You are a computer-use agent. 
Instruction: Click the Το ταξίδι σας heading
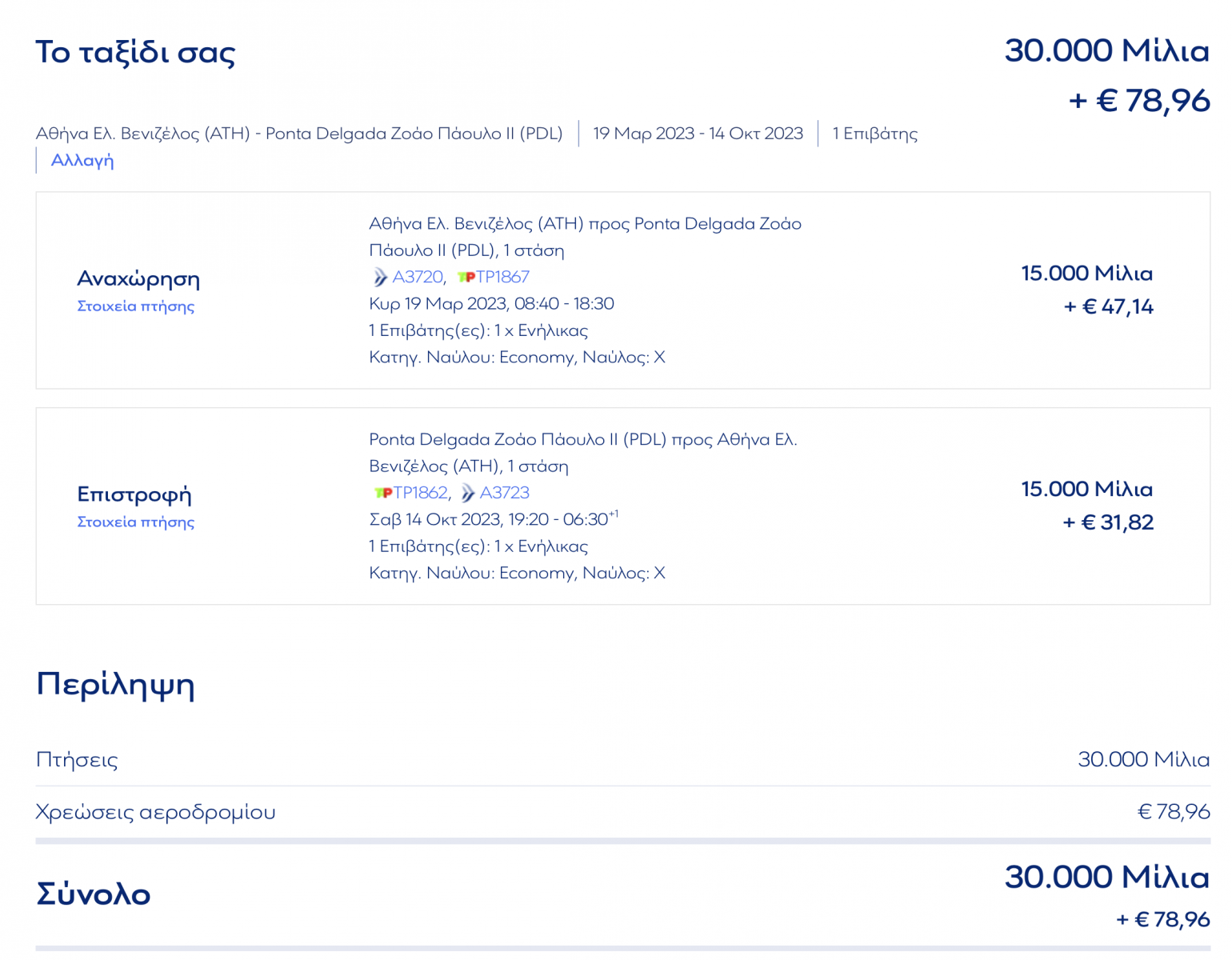coord(135,53)
